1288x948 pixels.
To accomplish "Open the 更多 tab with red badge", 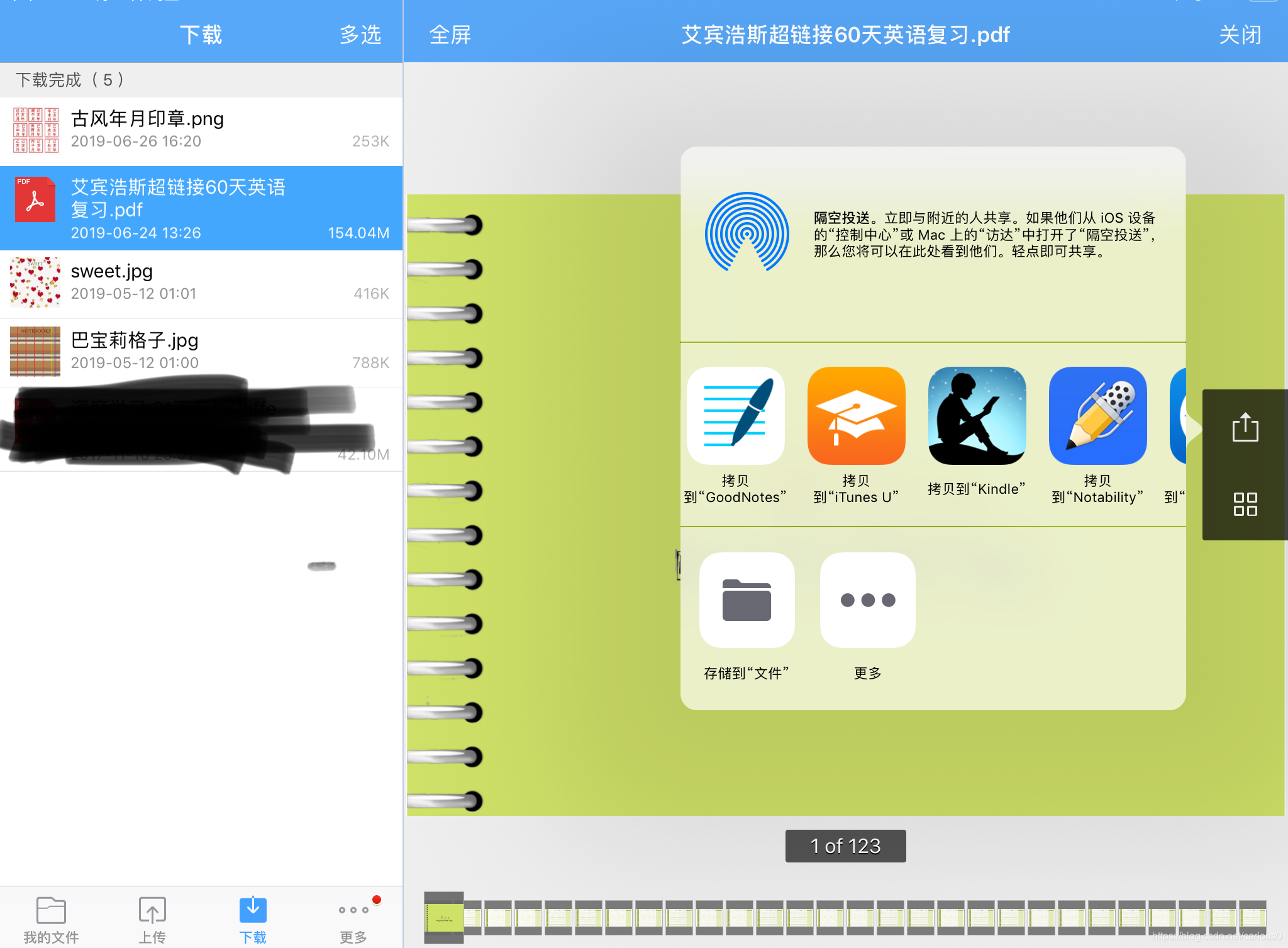I will pyautogui.click(x=353, y=919).
